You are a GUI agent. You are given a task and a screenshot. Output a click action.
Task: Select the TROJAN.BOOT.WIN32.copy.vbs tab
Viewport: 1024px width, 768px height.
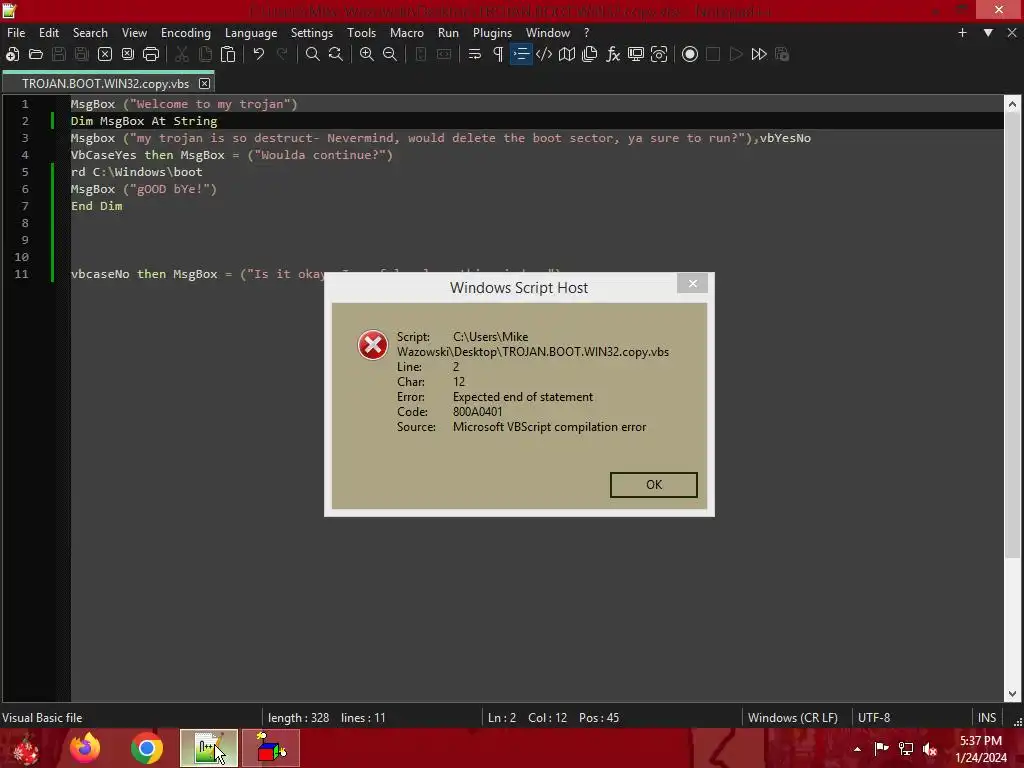coord(105,84)
